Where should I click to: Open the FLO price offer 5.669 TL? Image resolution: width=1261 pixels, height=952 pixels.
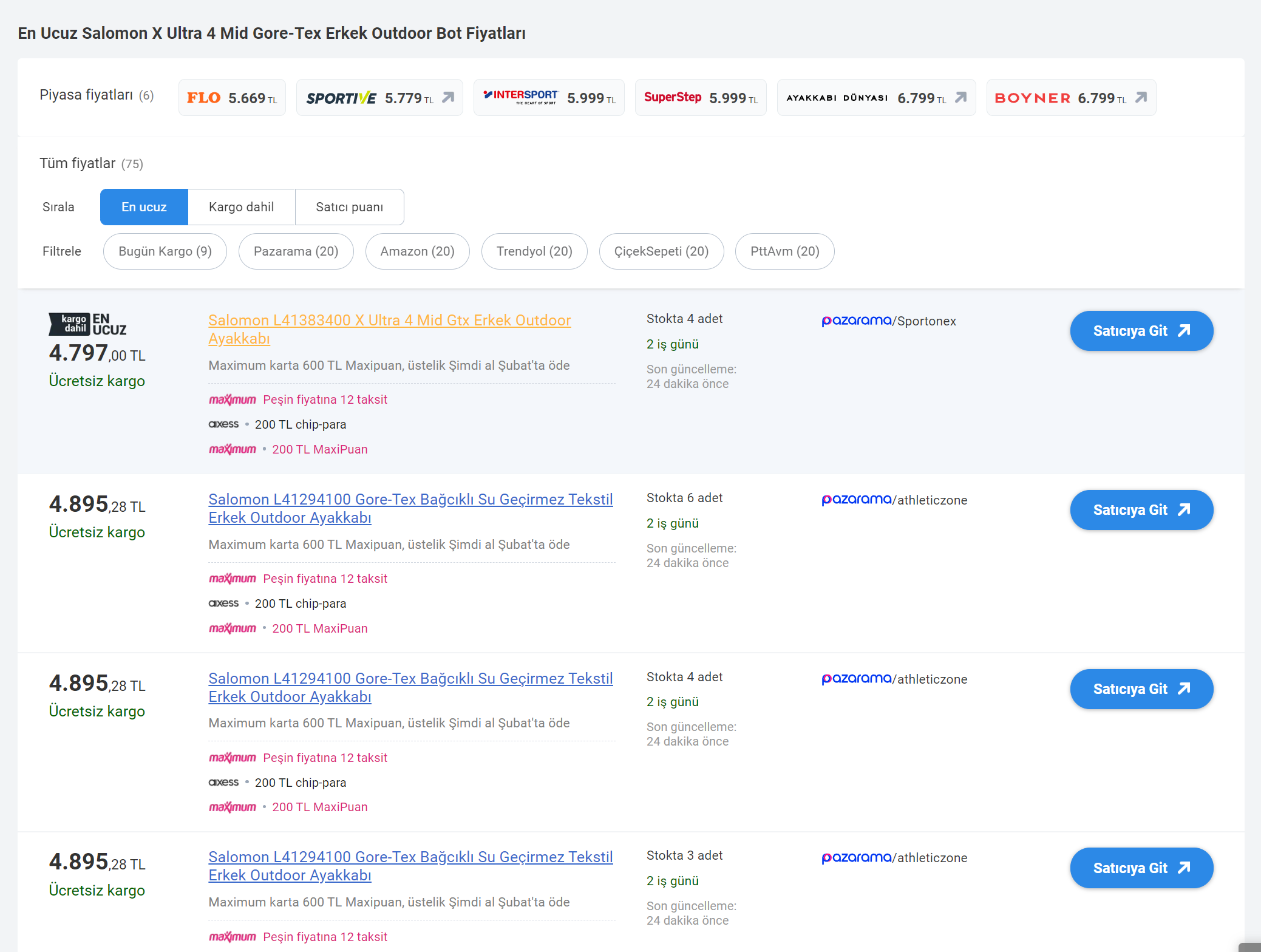click(x=232, y=98)
